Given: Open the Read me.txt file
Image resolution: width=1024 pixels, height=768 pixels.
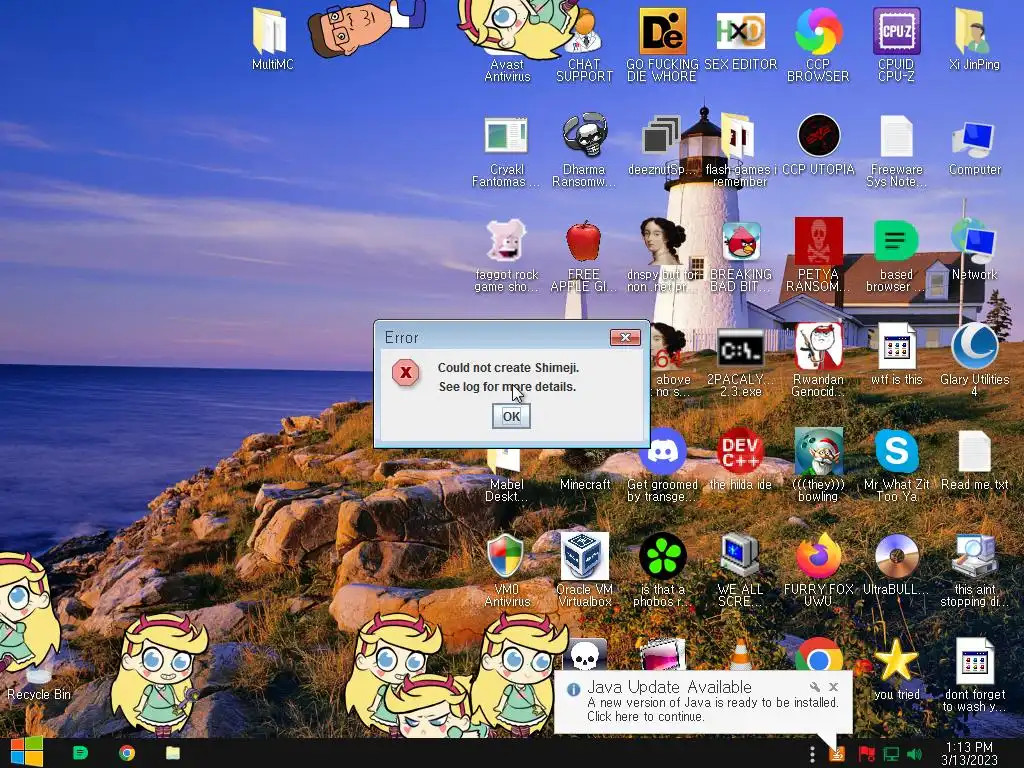Looking at the screenshot, I should [x=974, y=452].
